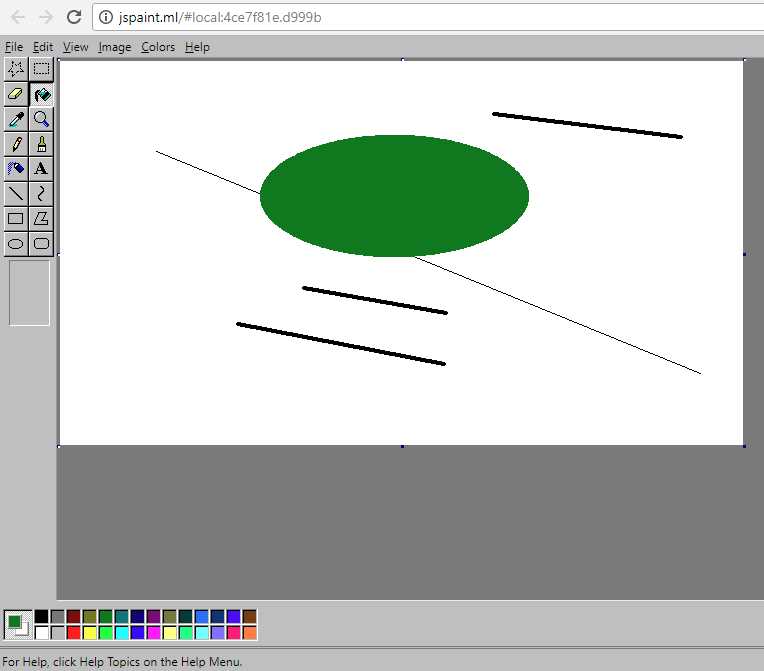Select the Curve tool

point(41,193)
